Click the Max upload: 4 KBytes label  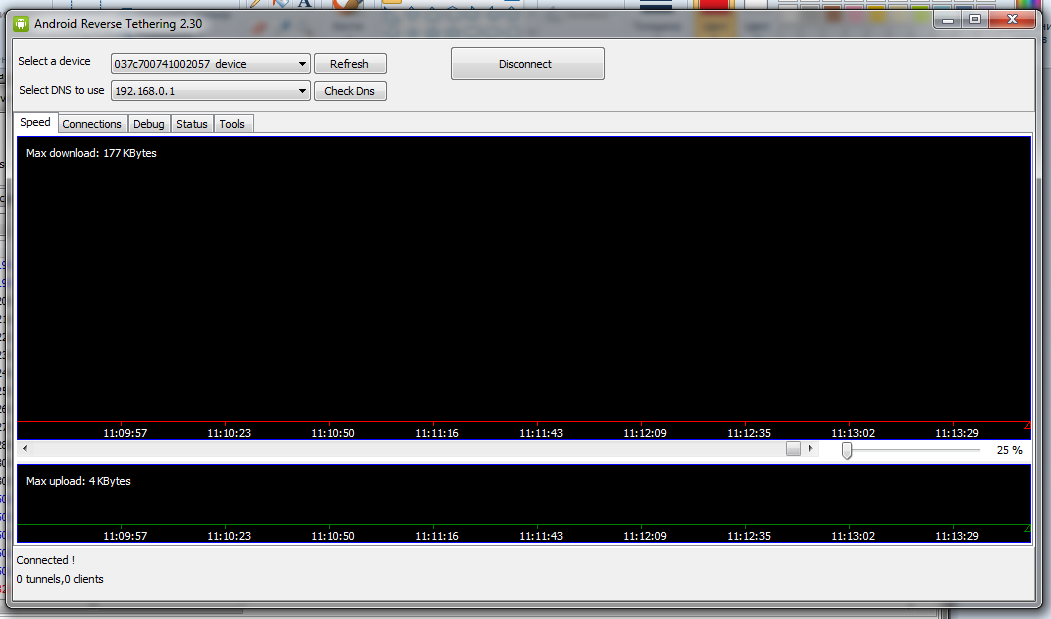tap(78, 481)
